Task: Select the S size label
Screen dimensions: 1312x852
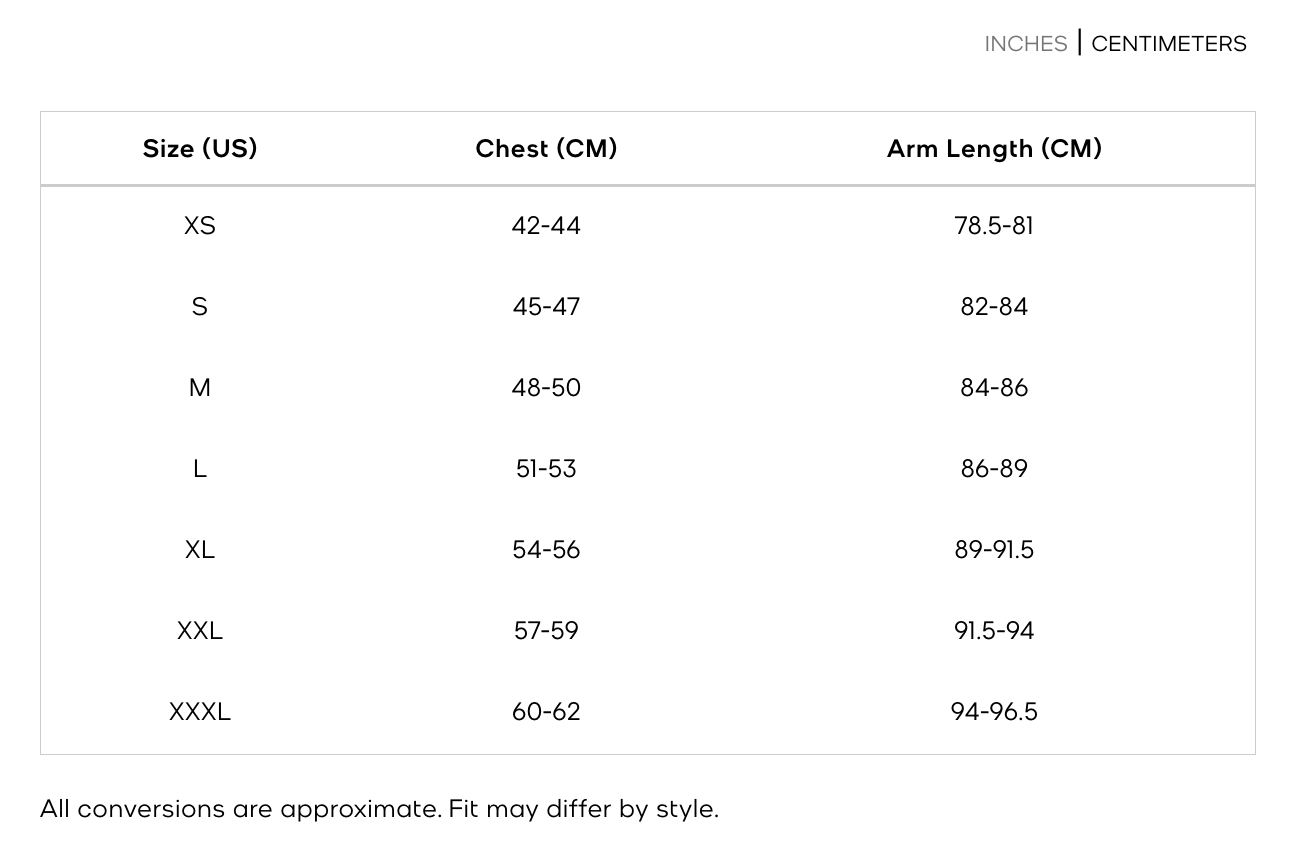Action: point(200,307)
